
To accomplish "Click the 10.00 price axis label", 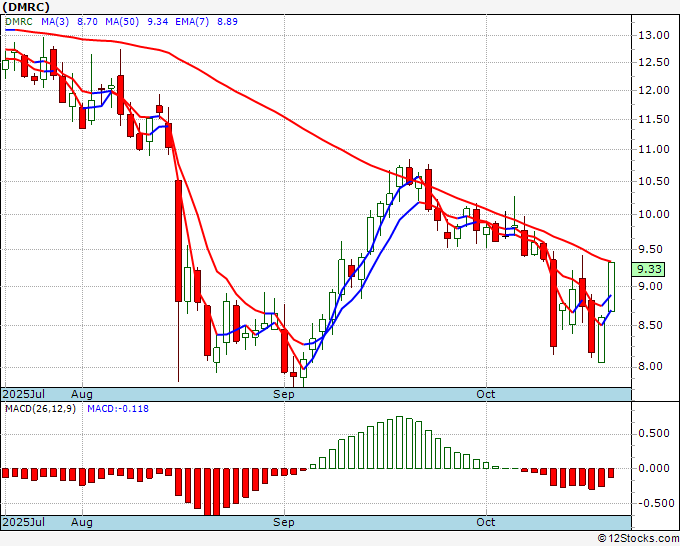I will pyautogui.click(x=654, y=214).
